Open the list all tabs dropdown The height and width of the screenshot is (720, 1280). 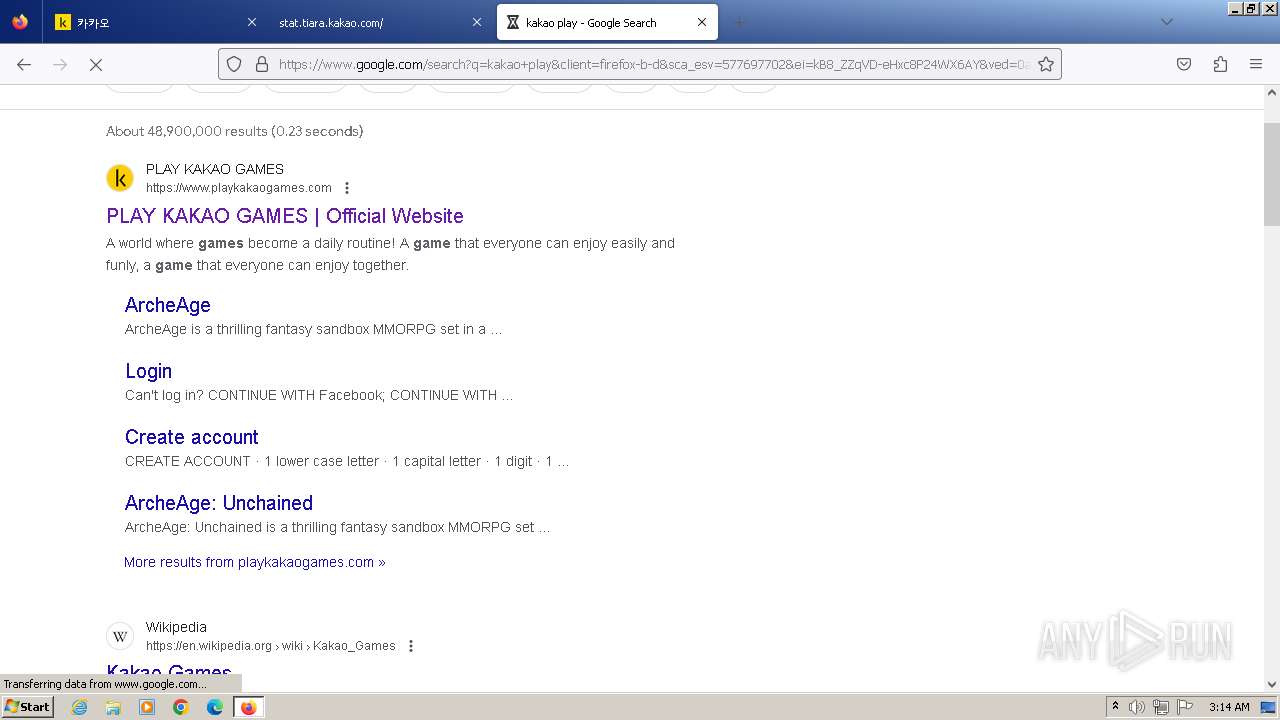(1166, 22)
